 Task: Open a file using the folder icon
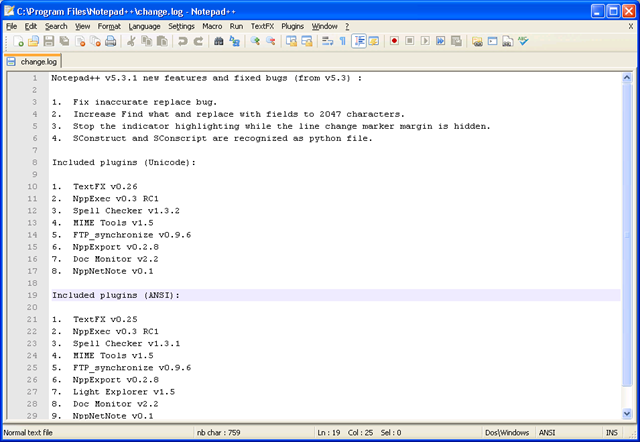(34, 42)
